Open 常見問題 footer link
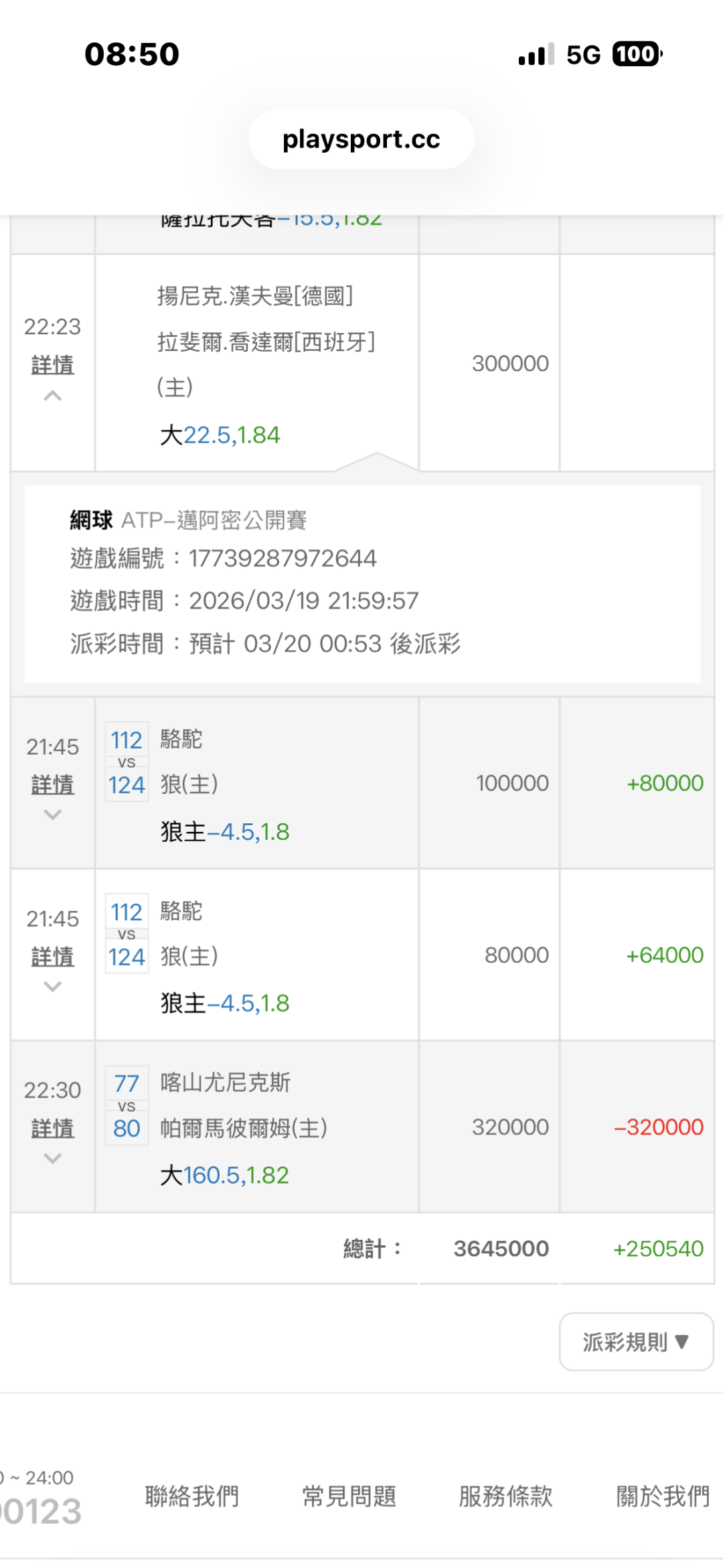The image size is (723, 1568). [x=349, y=1496]
